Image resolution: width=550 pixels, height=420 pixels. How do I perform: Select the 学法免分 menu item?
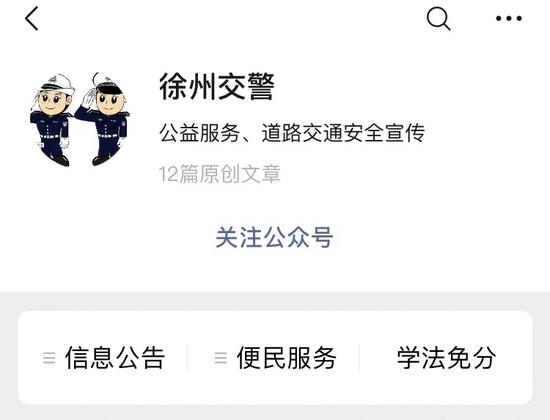tap(446, 358)
